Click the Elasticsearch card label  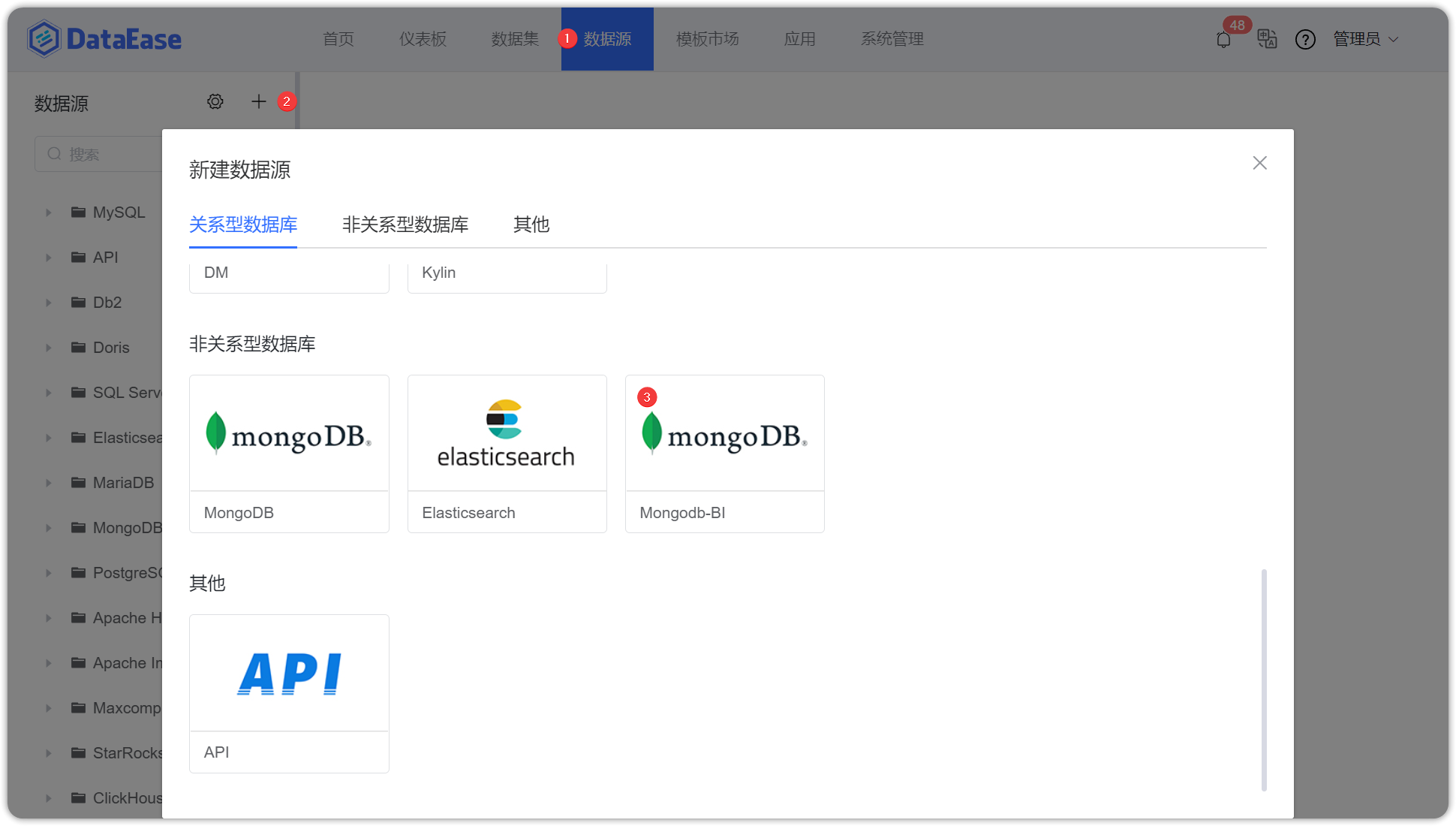click(468, 513)
